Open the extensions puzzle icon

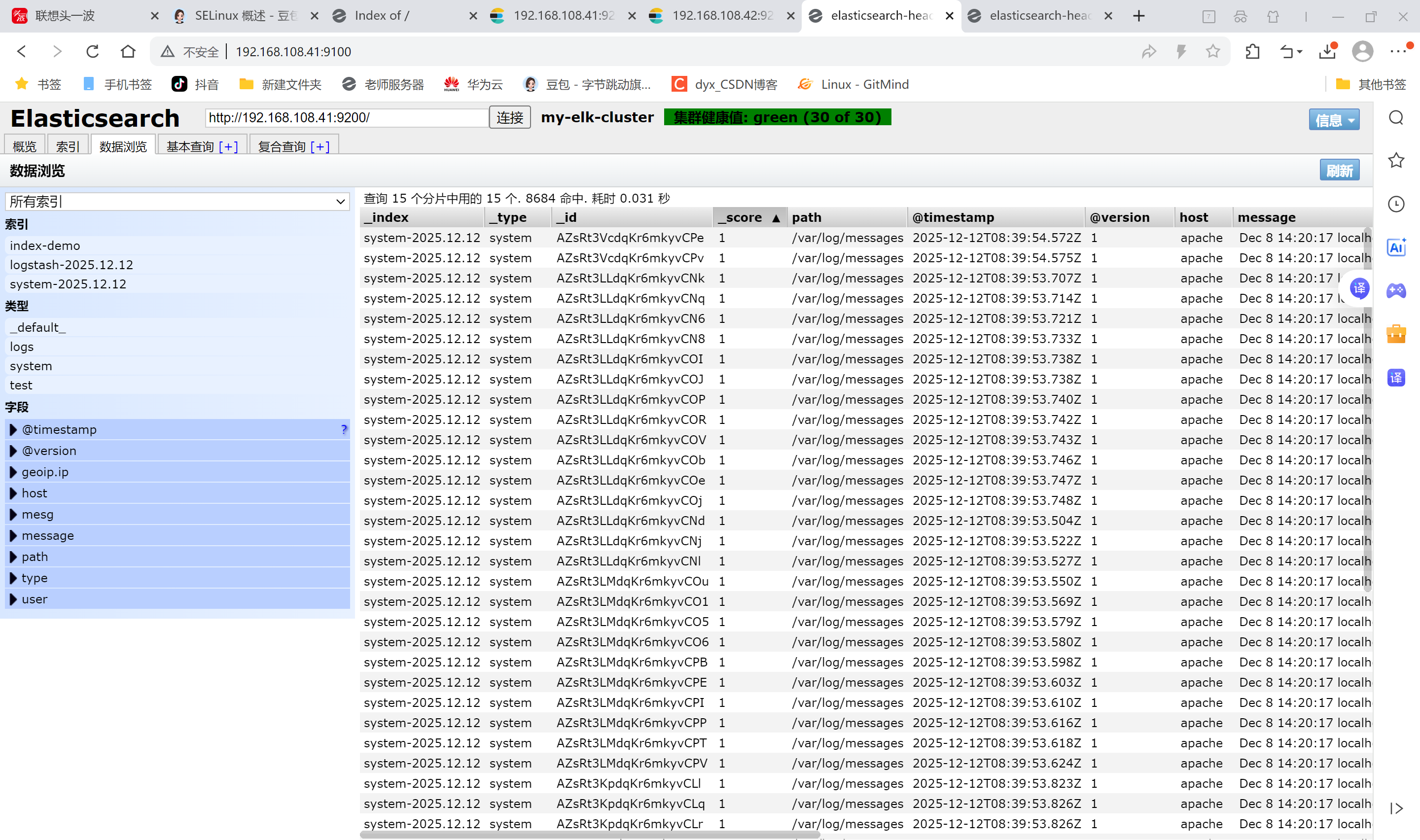click(x=1252, y=51)
